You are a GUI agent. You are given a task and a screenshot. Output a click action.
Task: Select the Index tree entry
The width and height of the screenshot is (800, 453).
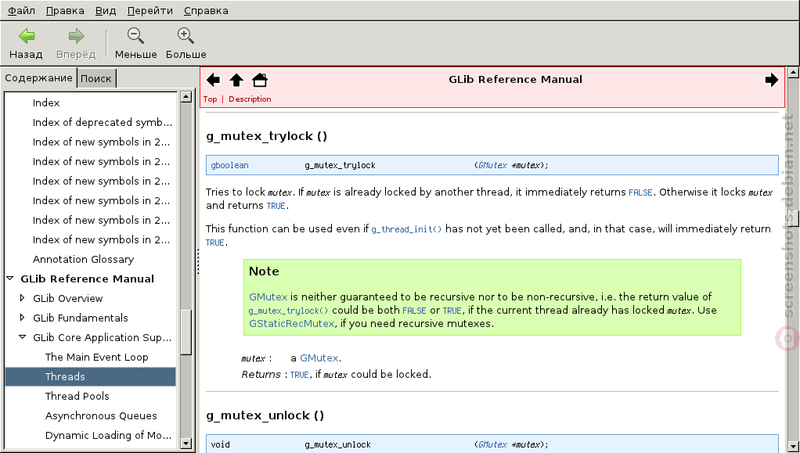[46, 103]
